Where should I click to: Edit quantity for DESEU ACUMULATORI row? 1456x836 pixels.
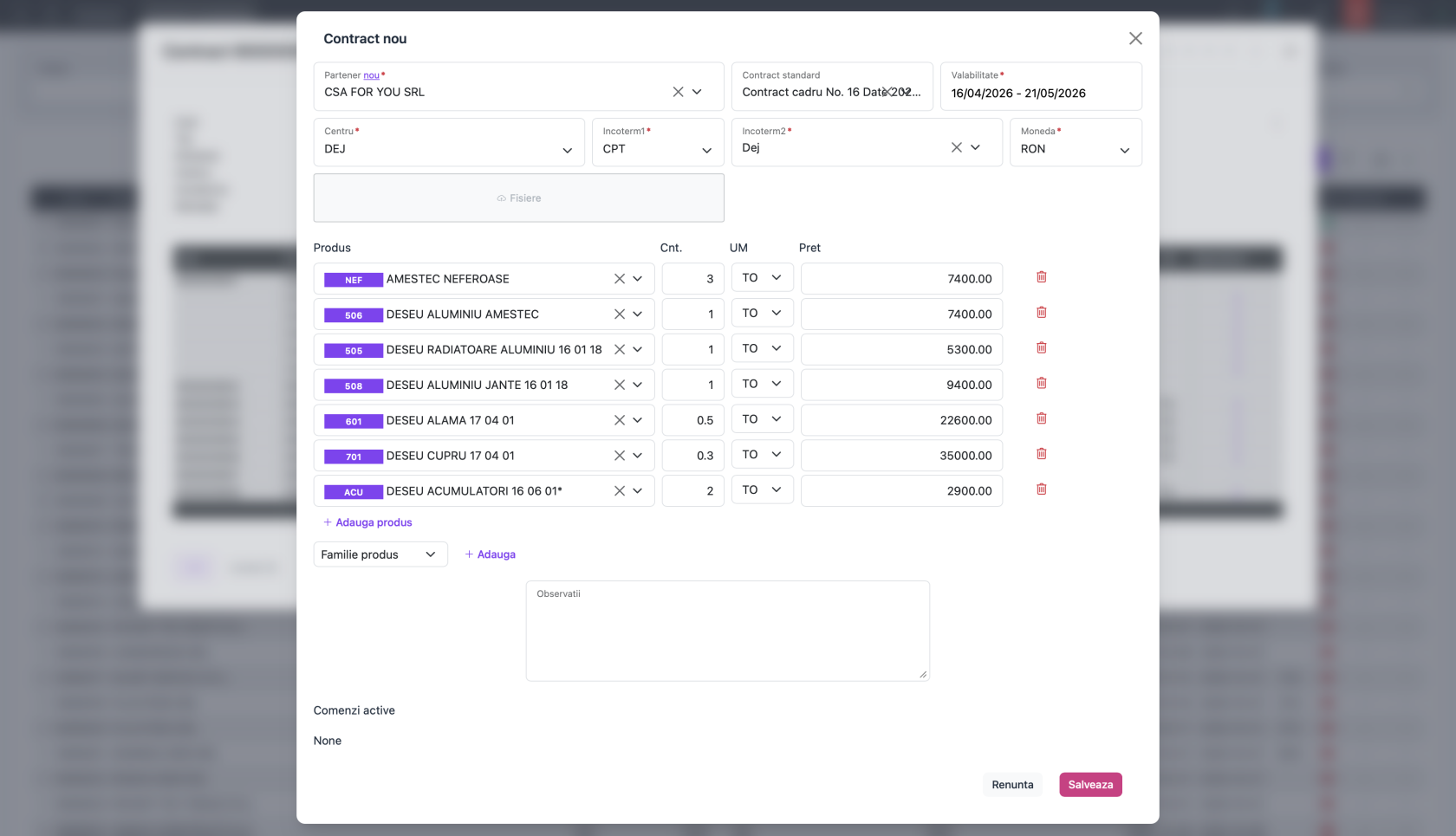(693, 491)
